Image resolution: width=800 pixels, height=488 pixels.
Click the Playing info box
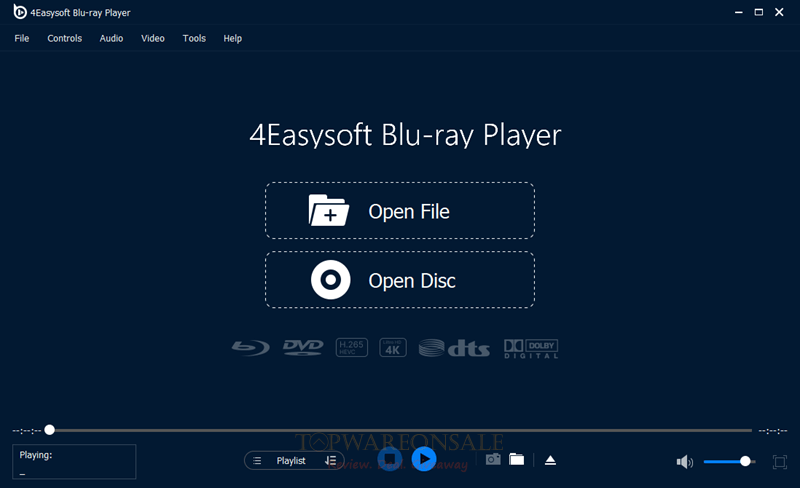click(74, 461)
